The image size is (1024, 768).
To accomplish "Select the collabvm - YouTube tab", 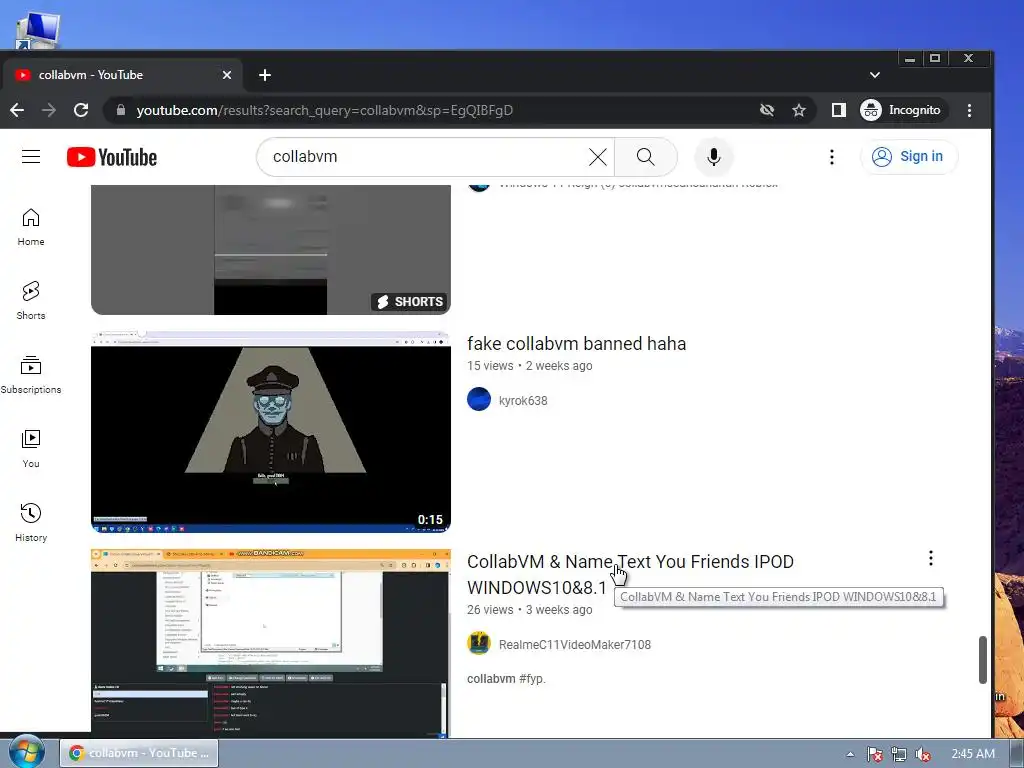I will 121,75.
